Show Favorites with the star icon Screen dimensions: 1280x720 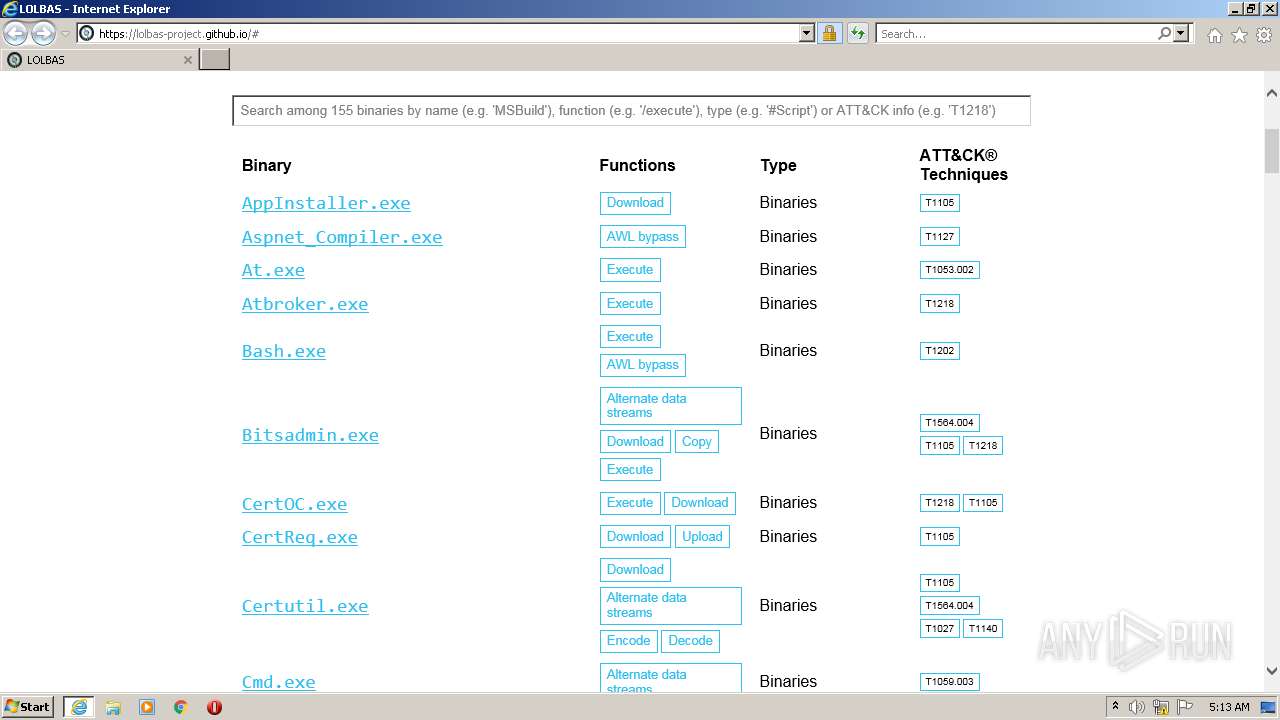point(1239,35)
